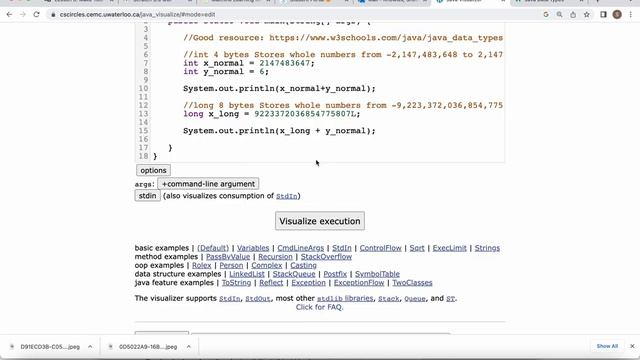640x360 pixels.
Task: Open the Stack library link
Action: [x=389, y=299]
